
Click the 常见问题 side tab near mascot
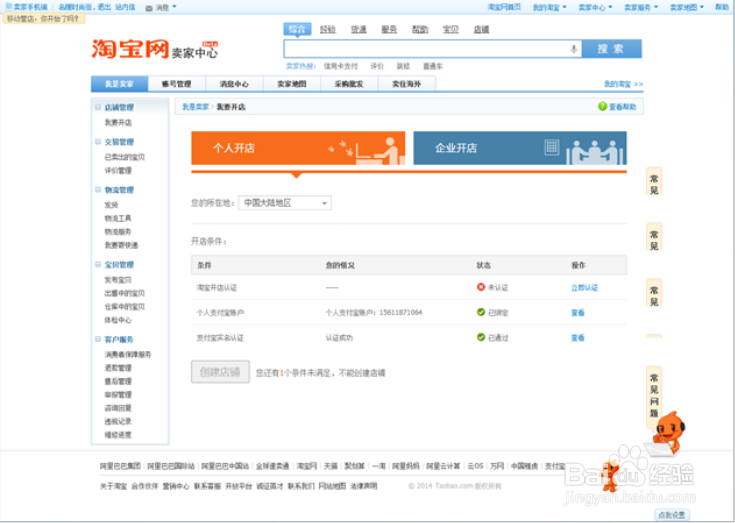point(654,395)
